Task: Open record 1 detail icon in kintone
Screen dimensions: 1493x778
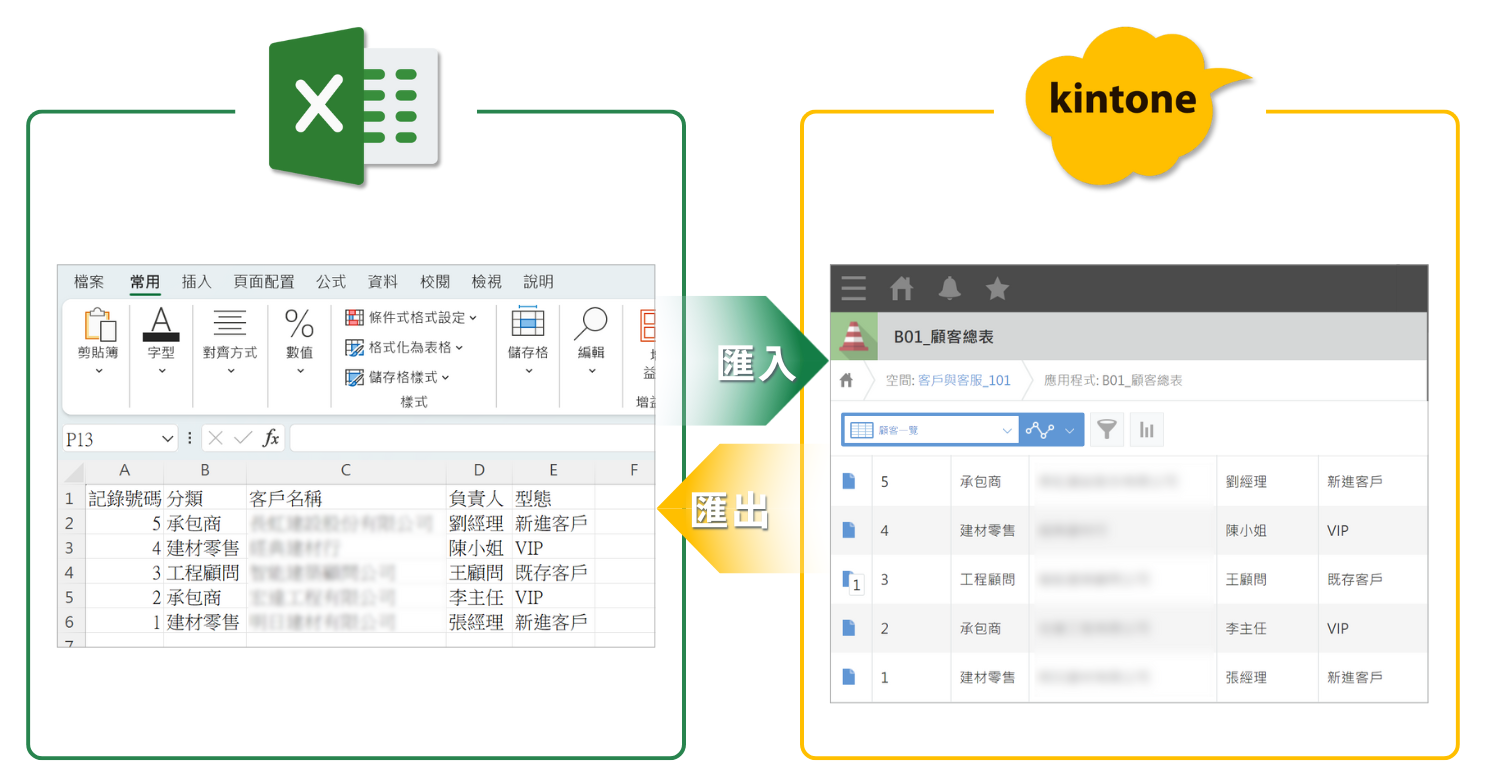Action: coord(849,677)
